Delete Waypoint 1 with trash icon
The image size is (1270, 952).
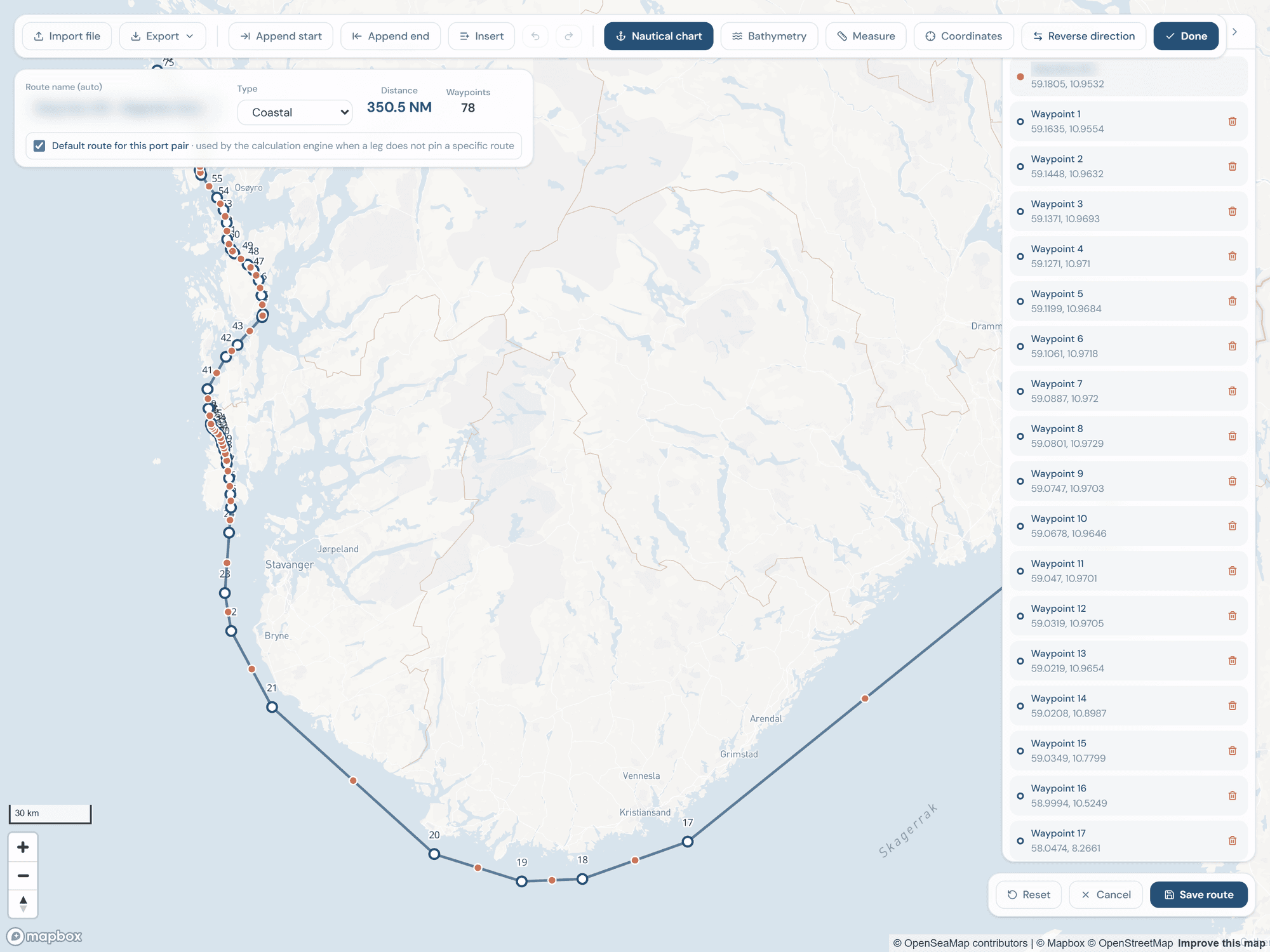tap(1232, 121)
